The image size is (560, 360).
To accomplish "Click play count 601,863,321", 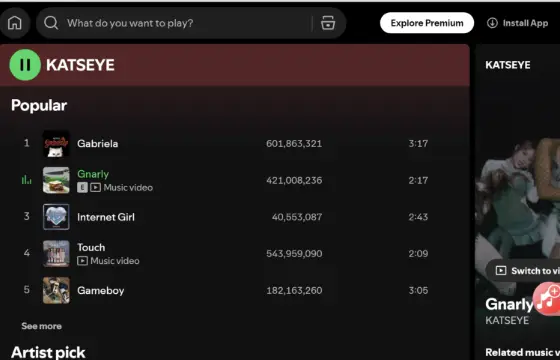I will (294, 144).
